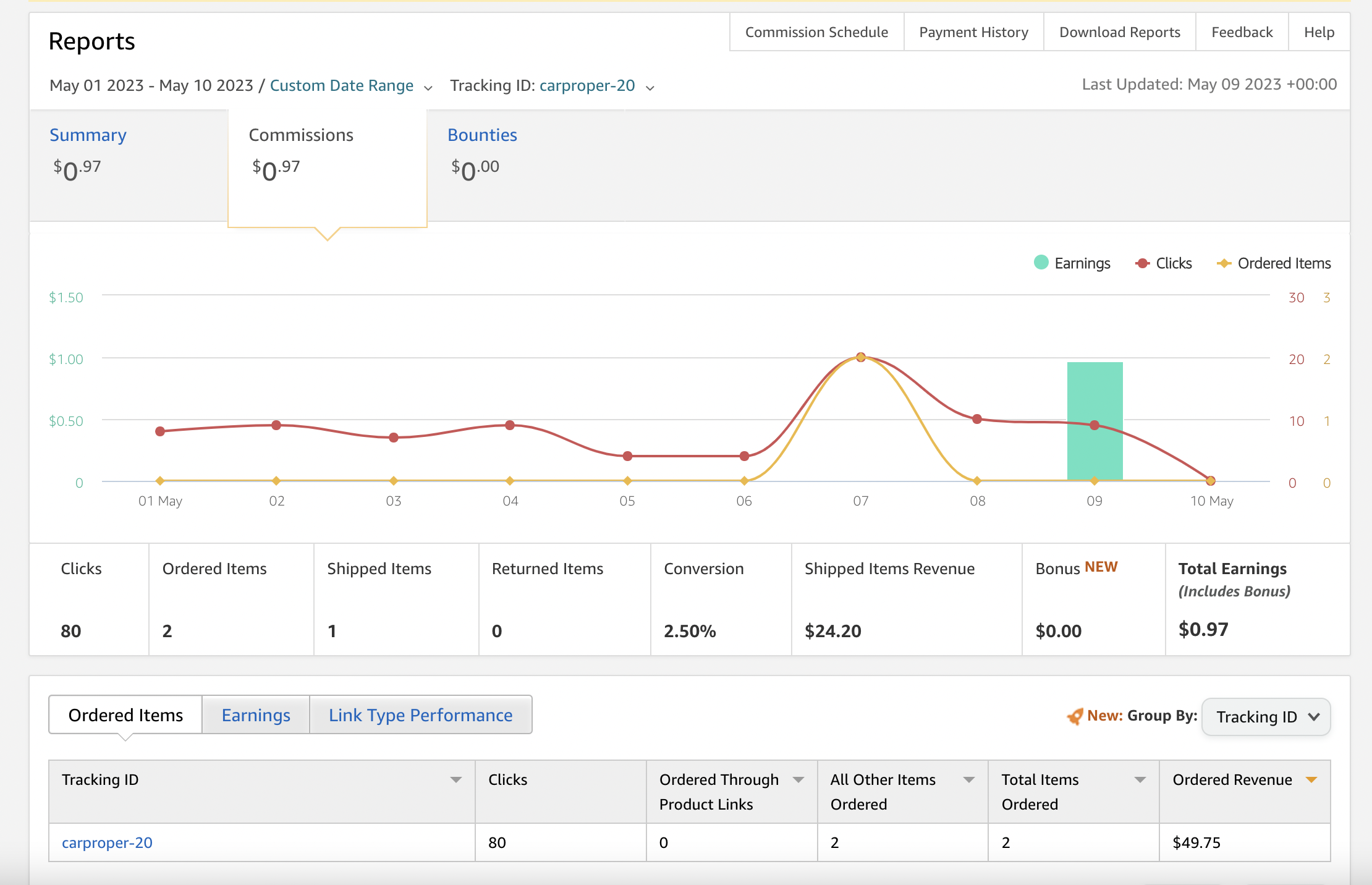
Task: Click clicks data point at 01 May
Action: coord(160,431)
